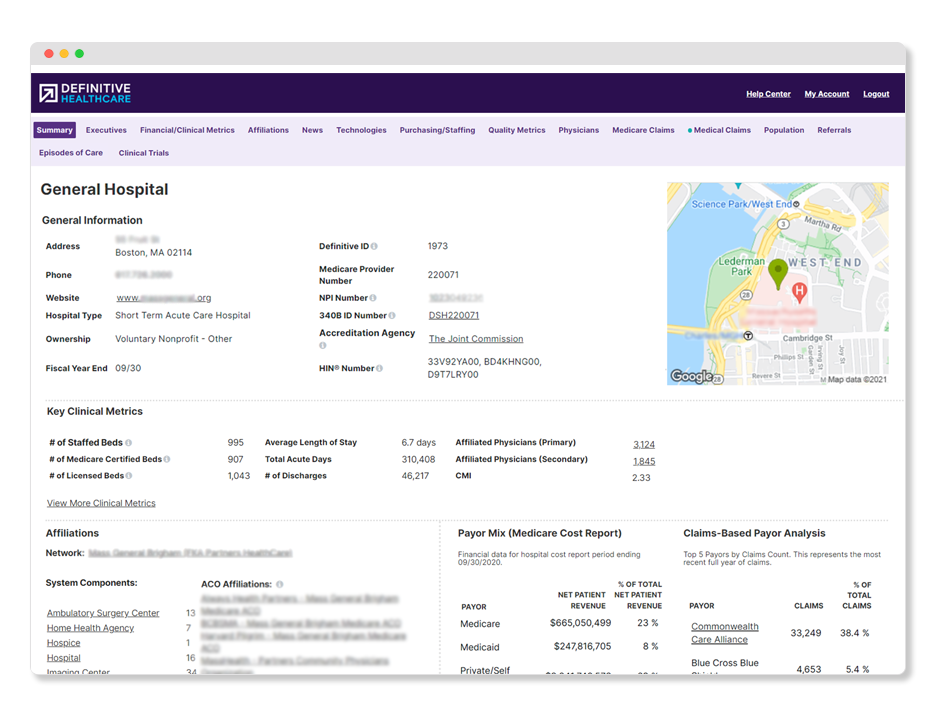
Task: Click info icon beside HIN Number
Action: [x=379, y=369]
